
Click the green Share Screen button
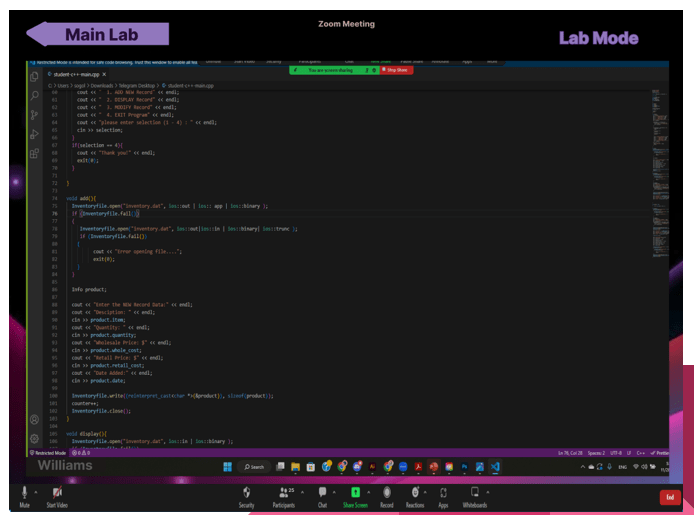pyautogui.click(x=355, y=493)
